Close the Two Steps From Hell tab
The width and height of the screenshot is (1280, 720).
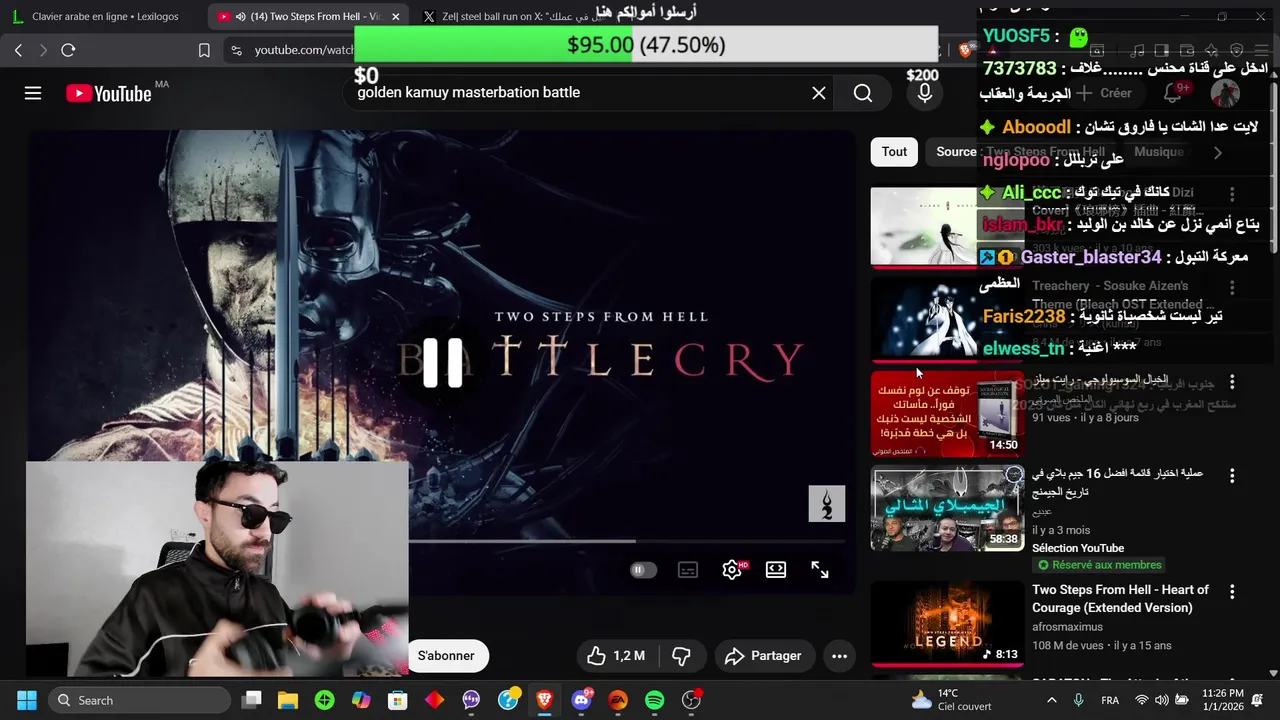pos(396,17)
